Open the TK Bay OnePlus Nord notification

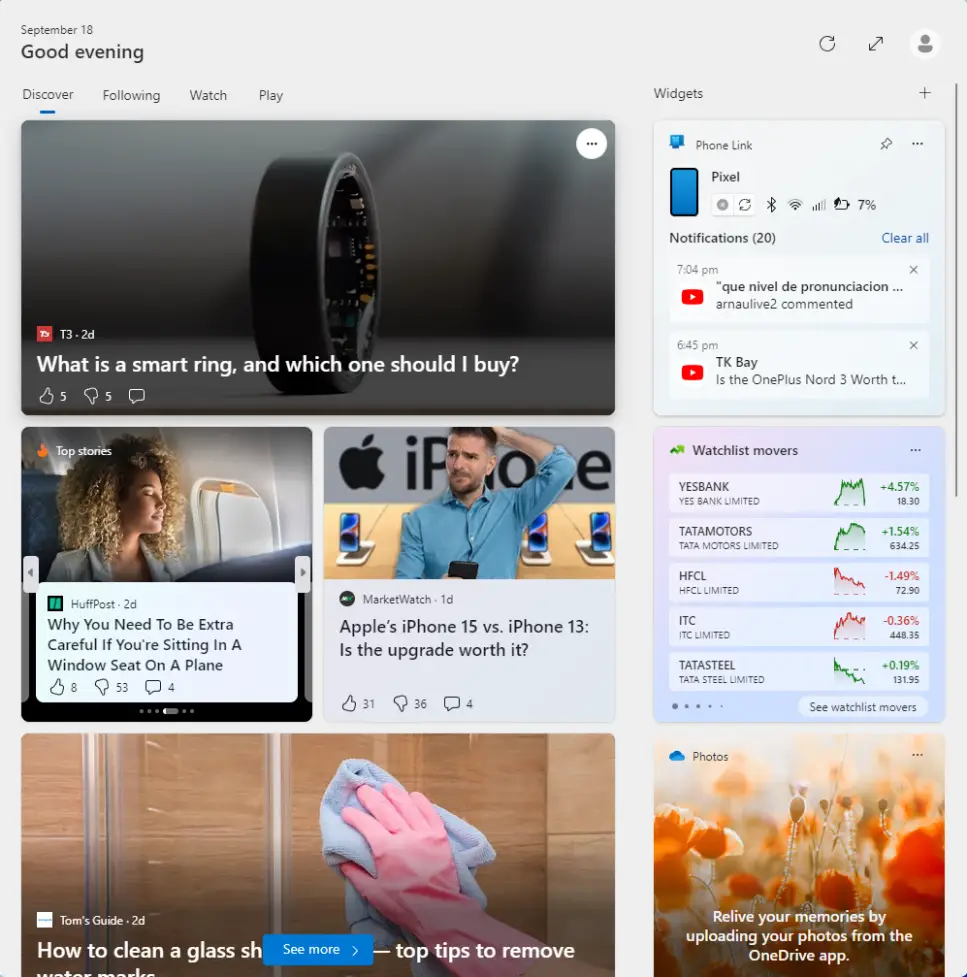click(799, 365)
